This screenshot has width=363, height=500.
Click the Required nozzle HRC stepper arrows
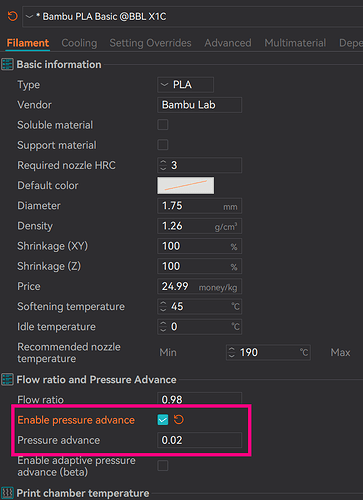point(163,165)
